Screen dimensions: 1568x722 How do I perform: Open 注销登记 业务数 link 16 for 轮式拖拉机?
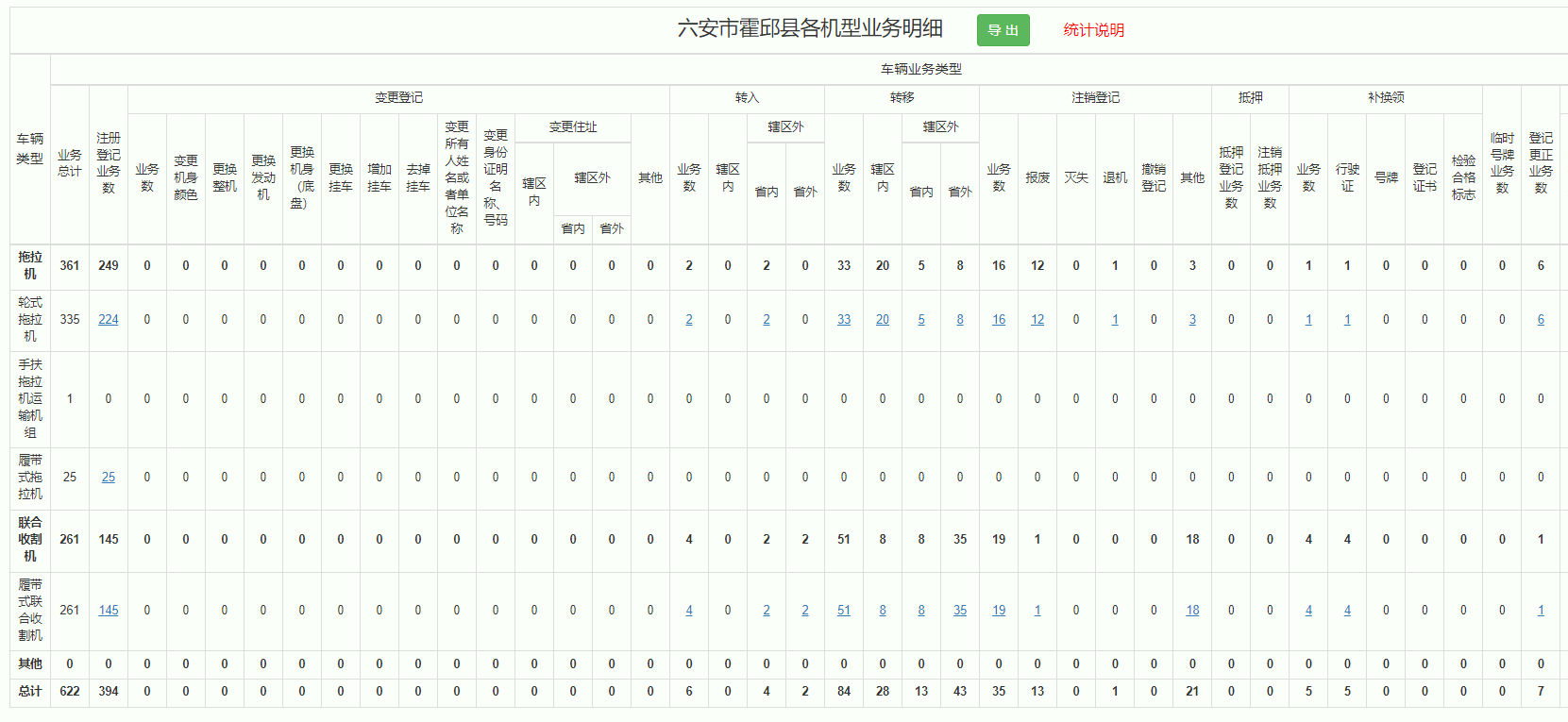click(x=999, y=320)
